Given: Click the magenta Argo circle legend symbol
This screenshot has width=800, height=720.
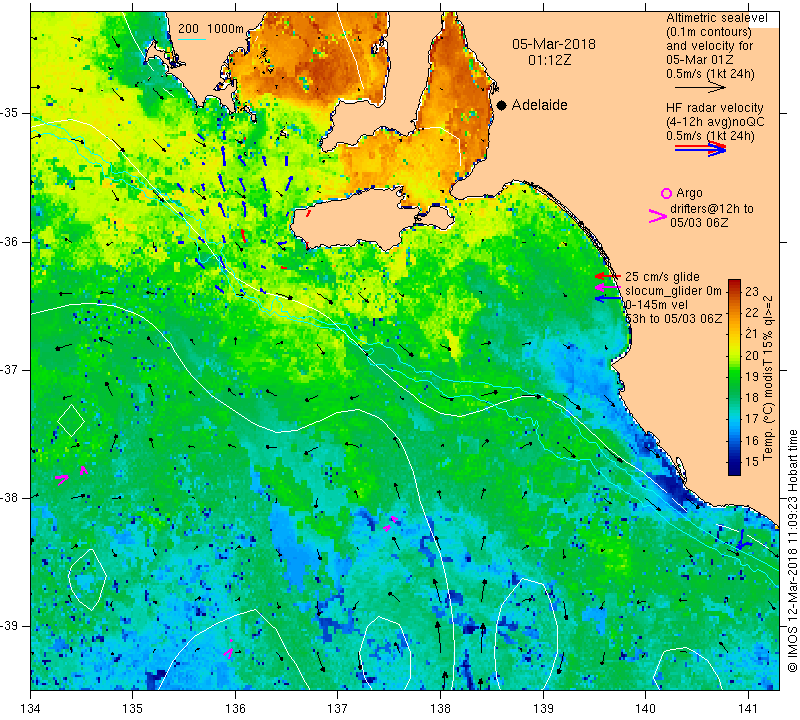Looking at the screenshot, I should tap(666, 193).
